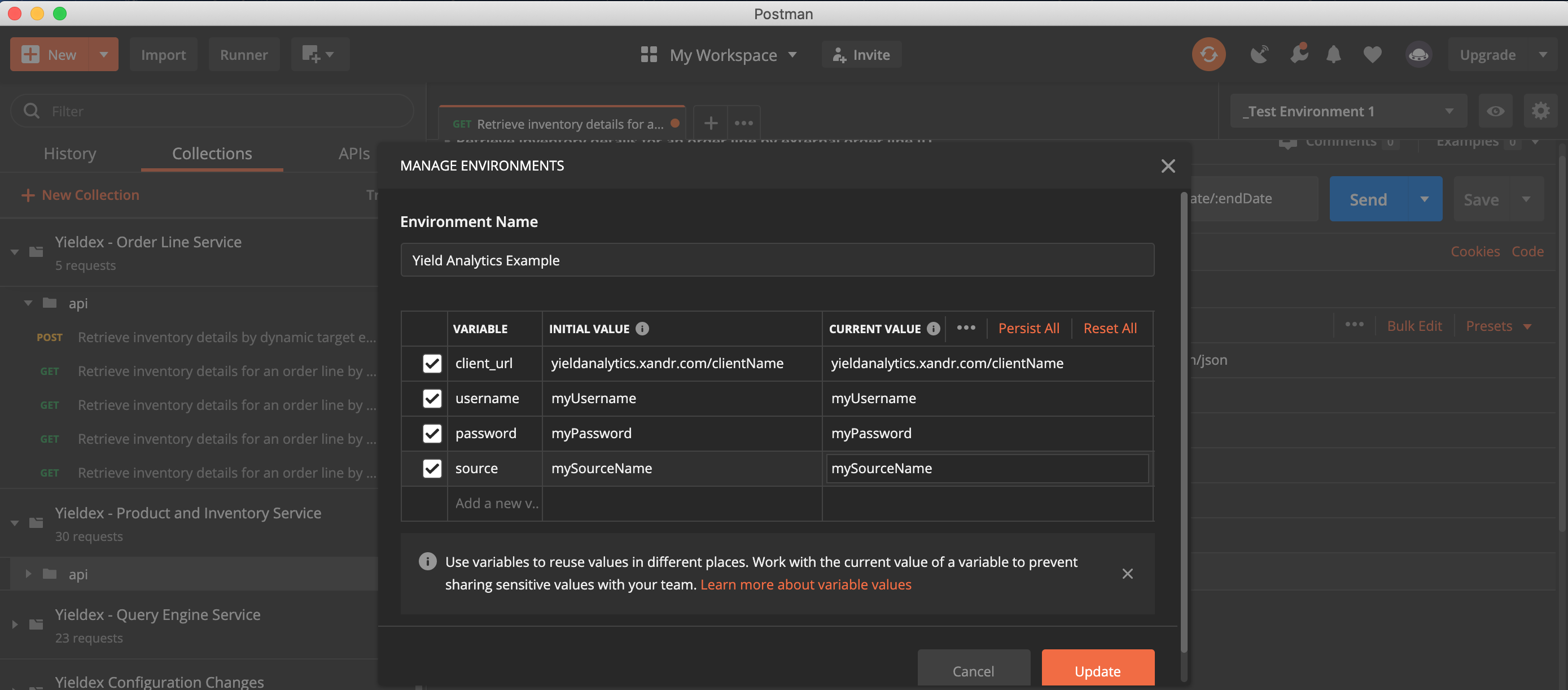Open notifications bell icon
Image resolution: width=1568 pixels, height=690 pixels.
click(1333, 55)
